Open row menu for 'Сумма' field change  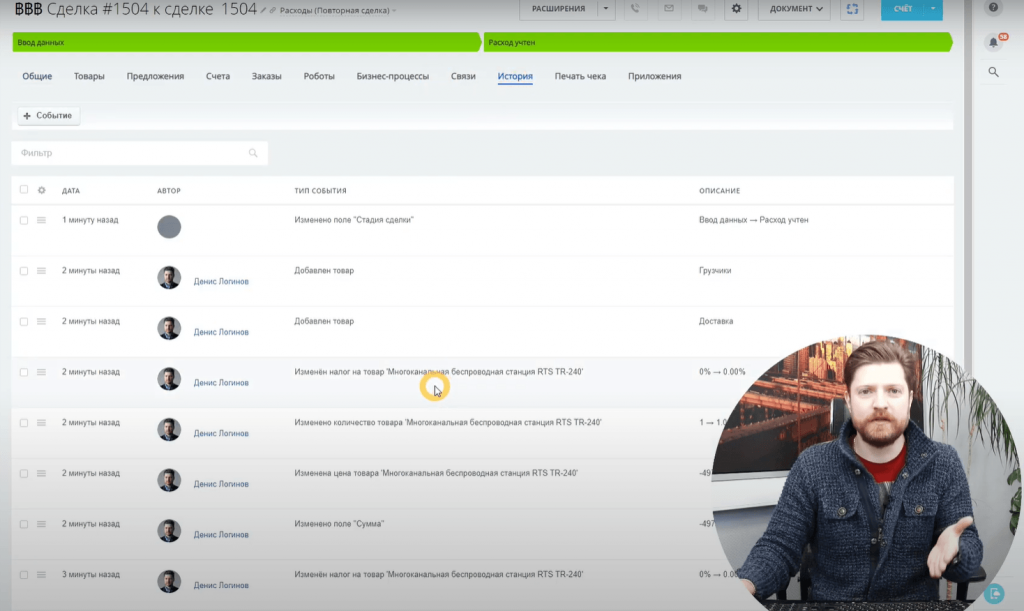pyautogui.click(x=41, y=524)
